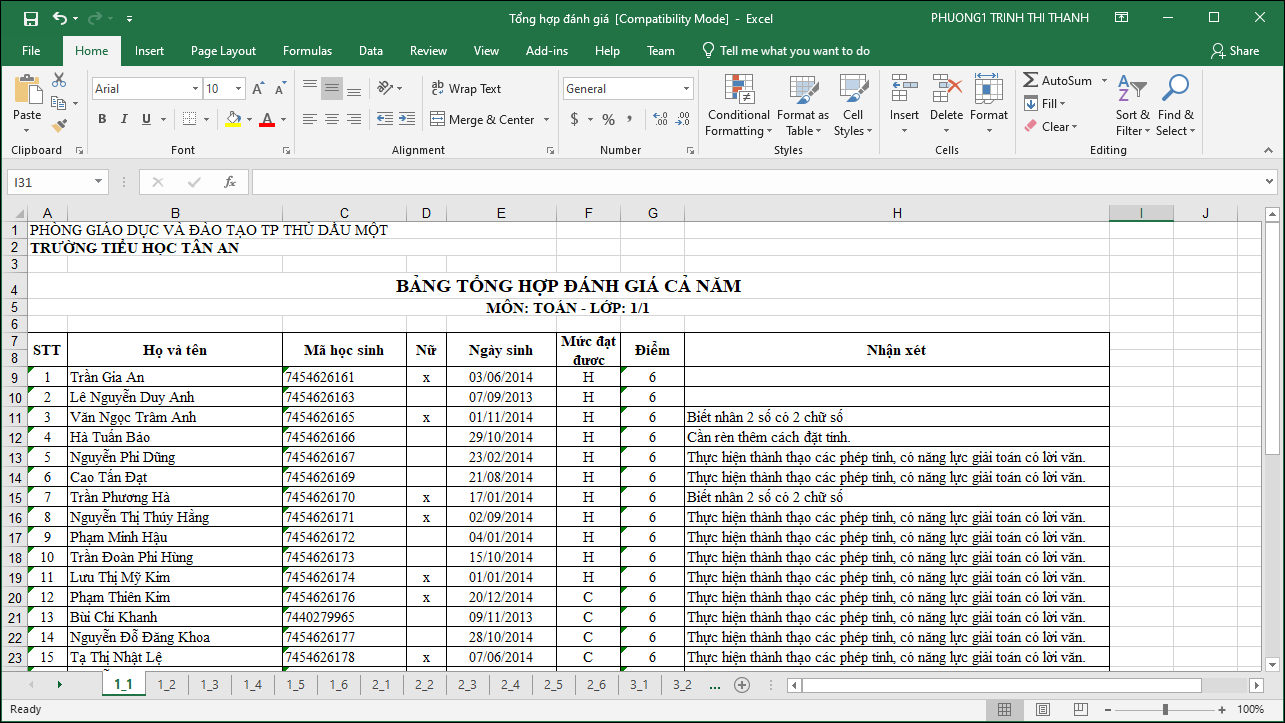This screenshot has height=723, width=1285.
Task: Click the Share button
Action: pos(1235,51)
